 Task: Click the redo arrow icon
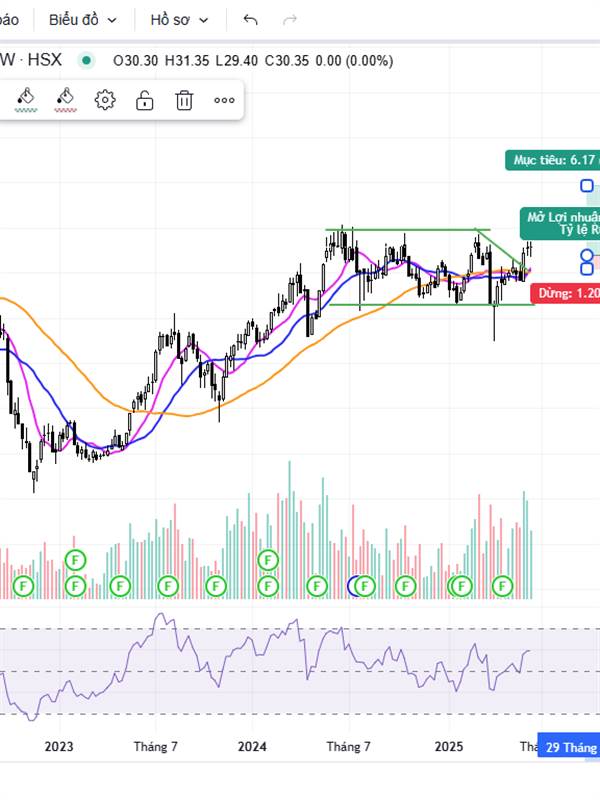290,20
